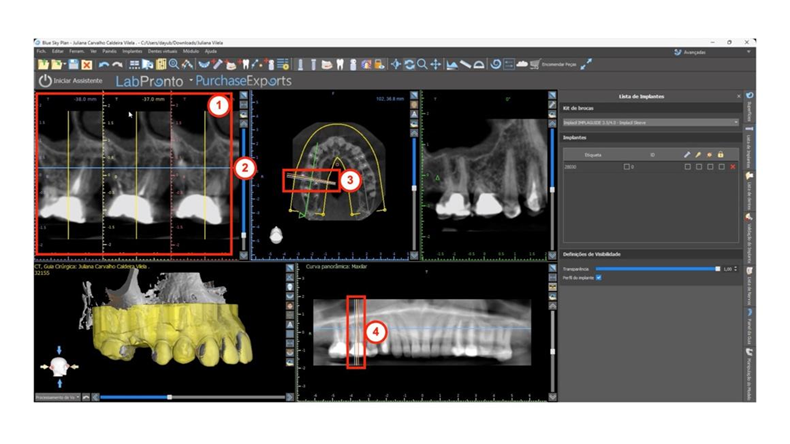
Task: Open the Kit de brocas dropdown
Action: (x=650, y=122)
